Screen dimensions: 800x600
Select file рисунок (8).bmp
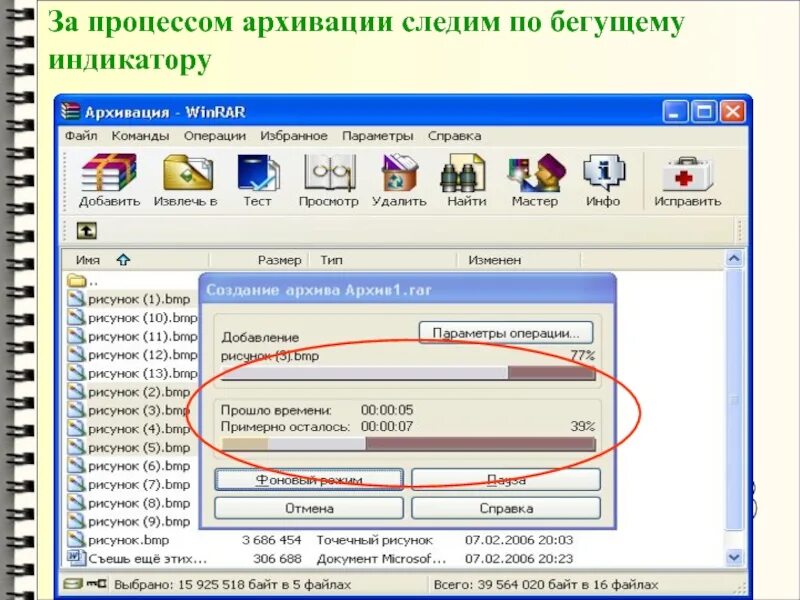coord(139,503)
